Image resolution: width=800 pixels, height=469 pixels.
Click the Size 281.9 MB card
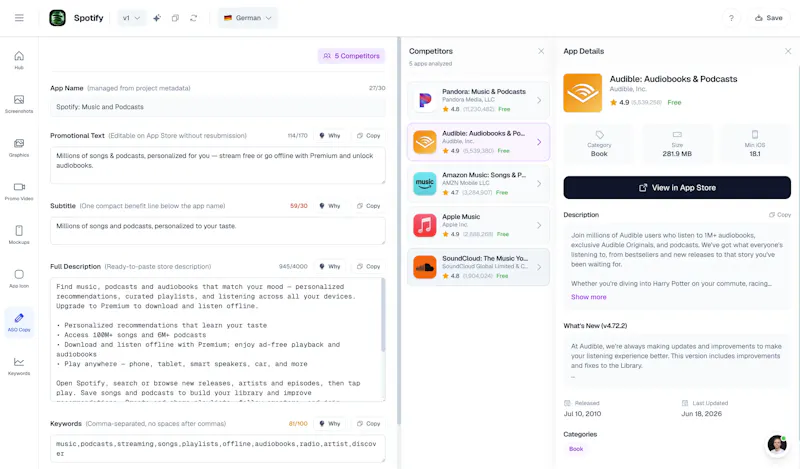coord(677,144)
